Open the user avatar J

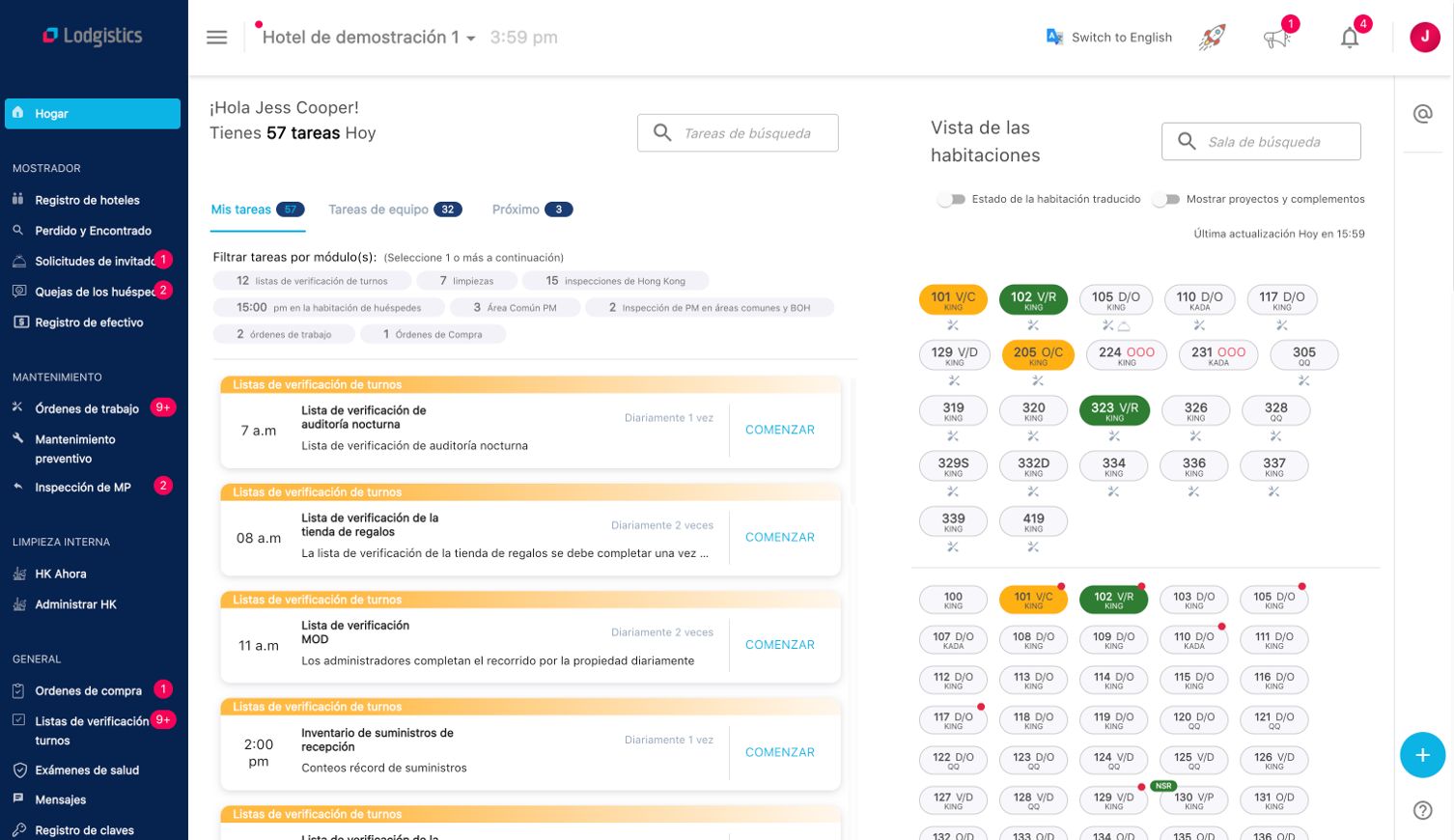point(1424,38)
